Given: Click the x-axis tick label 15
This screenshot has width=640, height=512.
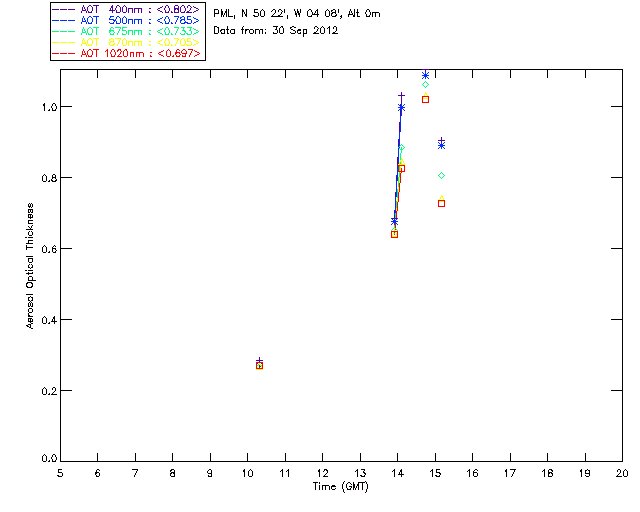Looking at the screenshot, I should [x=435, y=473].
